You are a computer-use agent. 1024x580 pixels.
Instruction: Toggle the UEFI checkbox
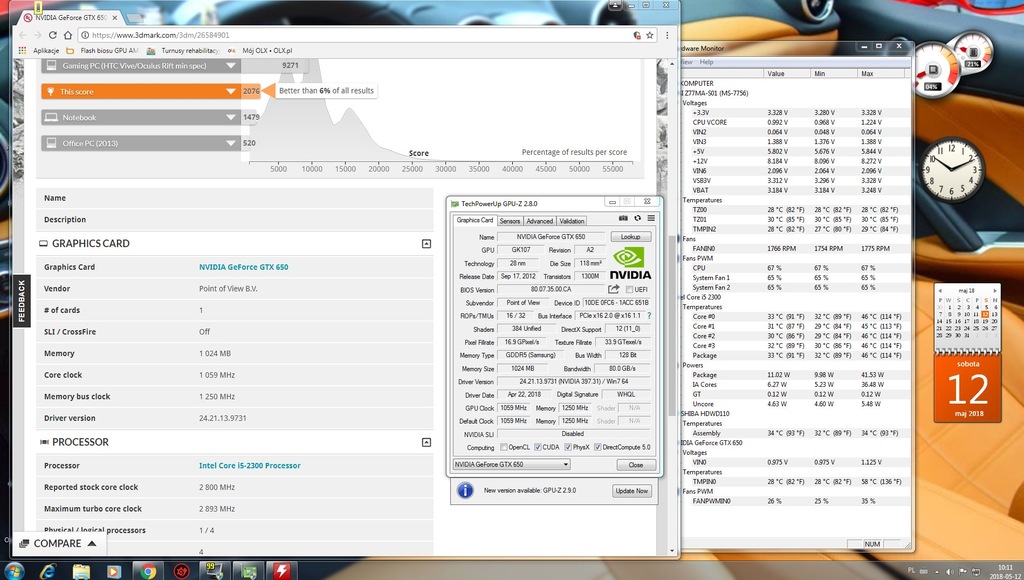(629, 289)
